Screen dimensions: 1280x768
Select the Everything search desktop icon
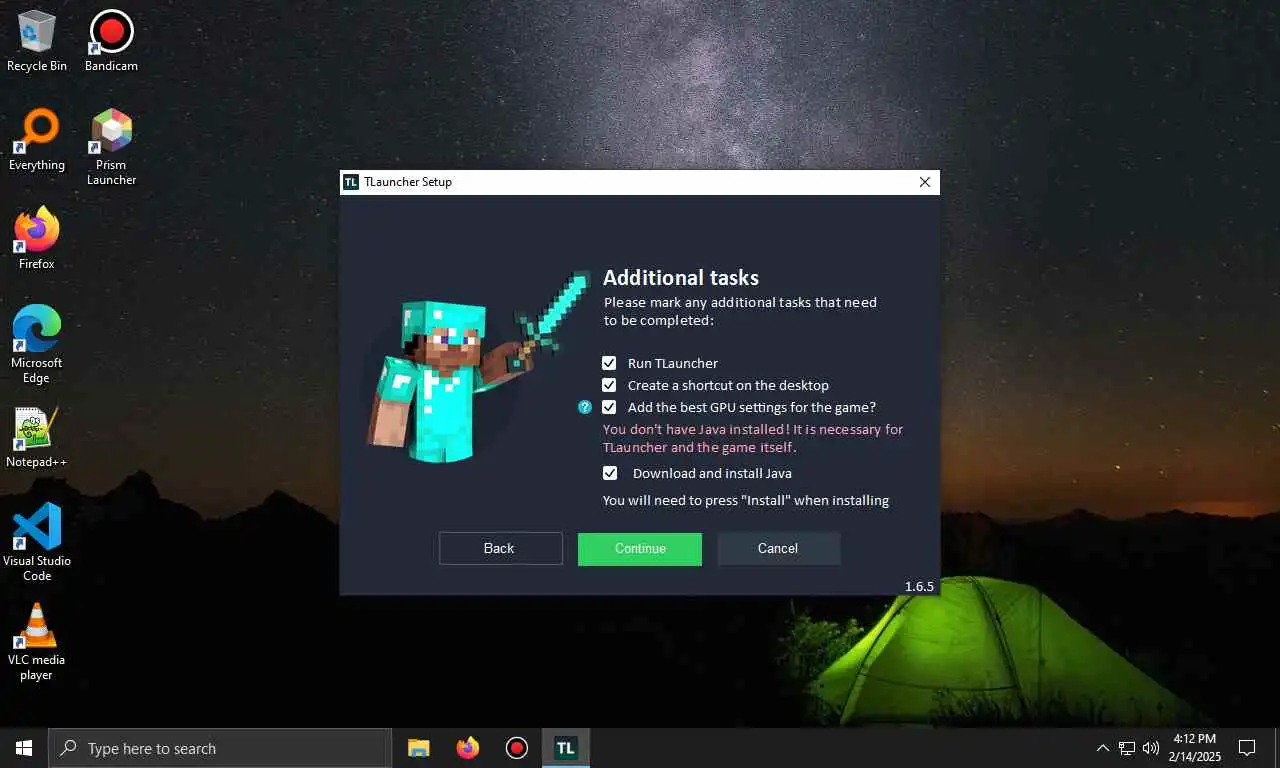coord(37,140)
